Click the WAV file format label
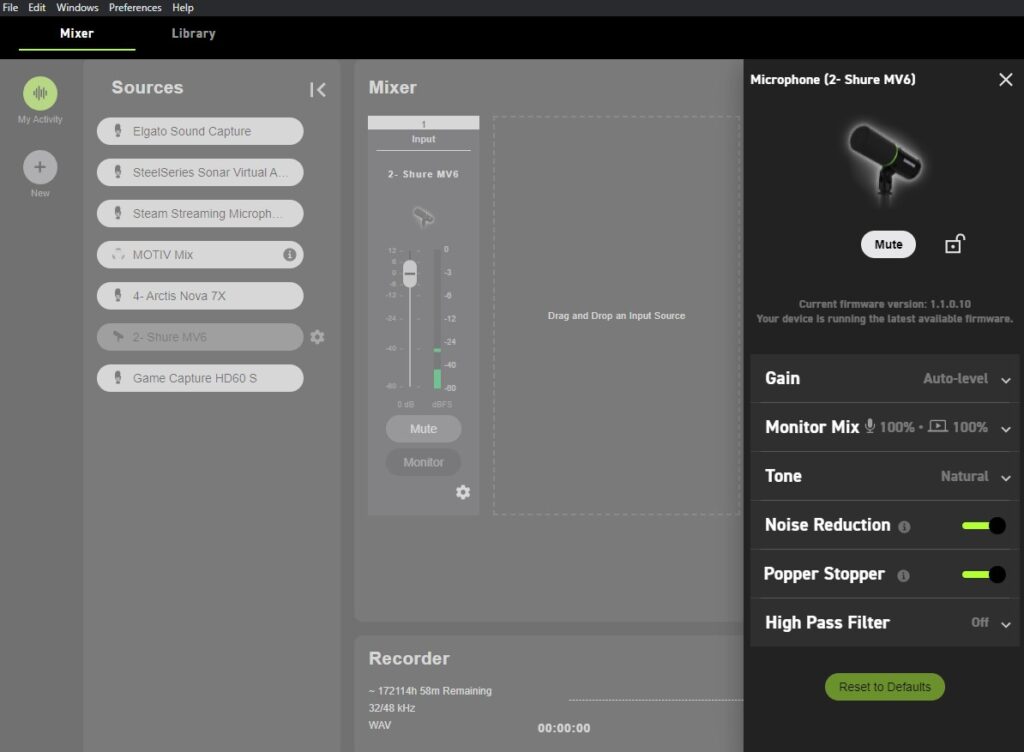This screenshot has width=1024, height=752. (x=379, y=725)
